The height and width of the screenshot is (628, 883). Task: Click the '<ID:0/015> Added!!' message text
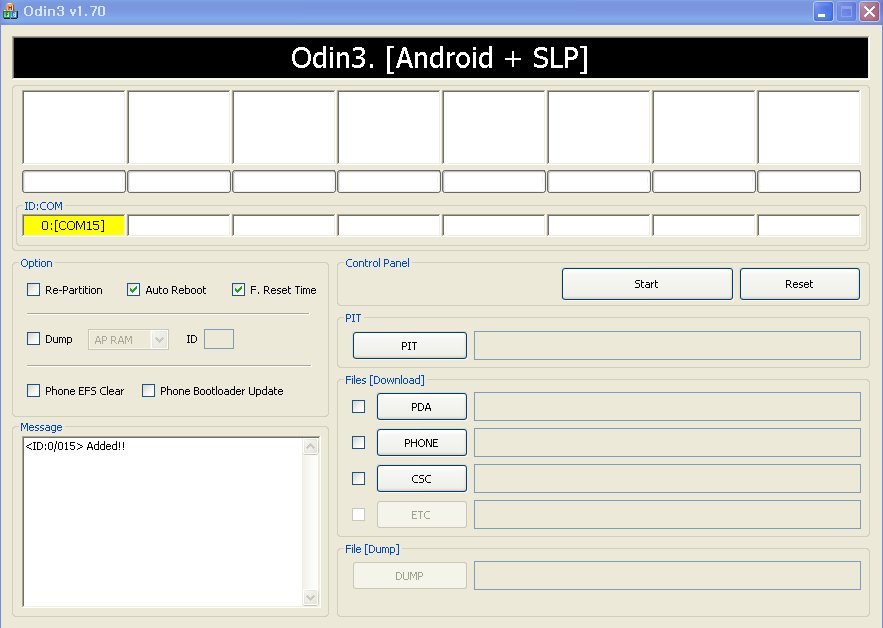click(75, 446)
